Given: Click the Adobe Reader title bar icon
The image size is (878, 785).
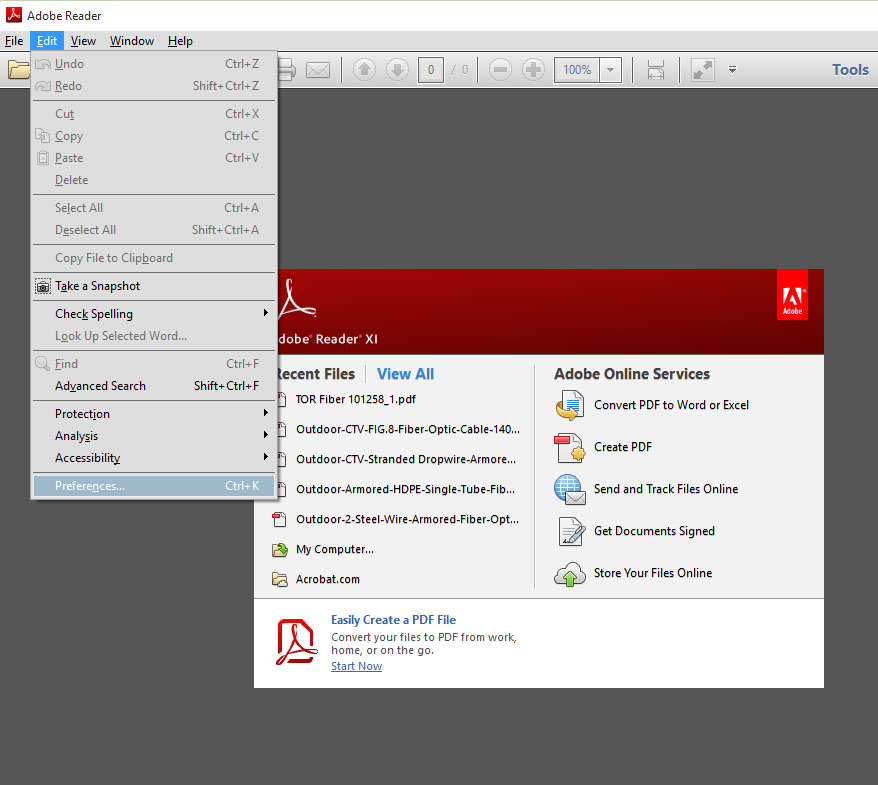Looking at the screenshot, I should tap(13, 15).
